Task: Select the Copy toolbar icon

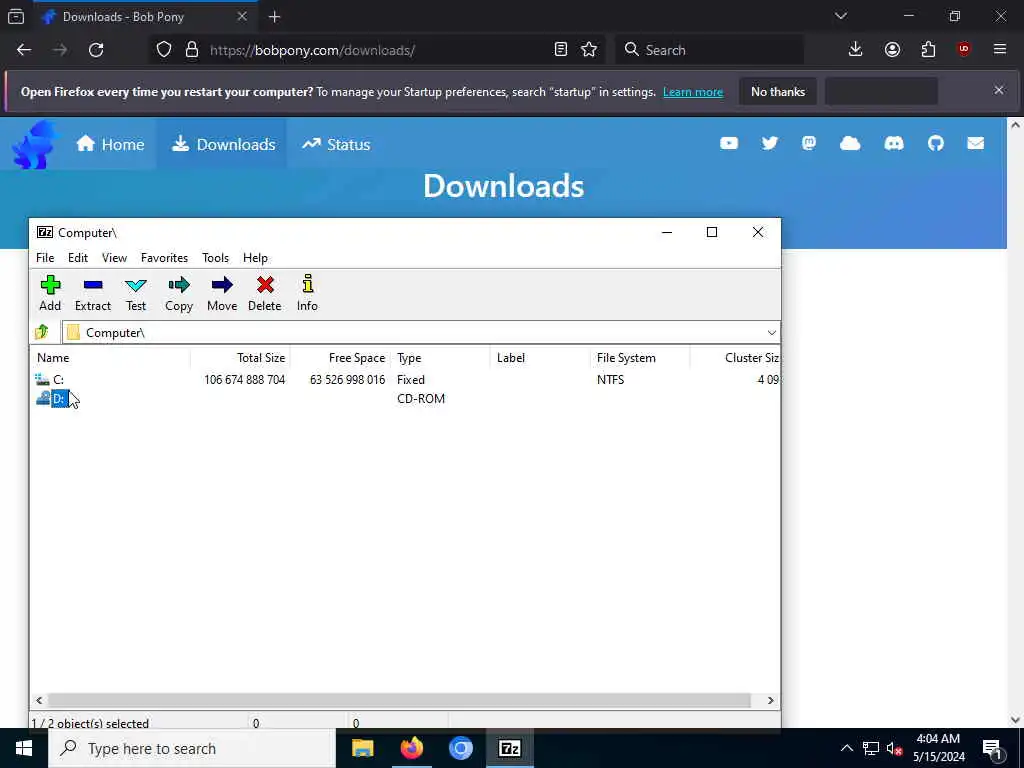Action: (x=179, y=293)
